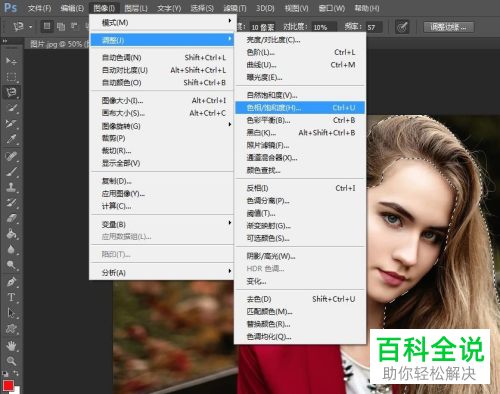Click the width field showing 10 像素
Screen dimensions: 500x394
[x=262, y=27]
